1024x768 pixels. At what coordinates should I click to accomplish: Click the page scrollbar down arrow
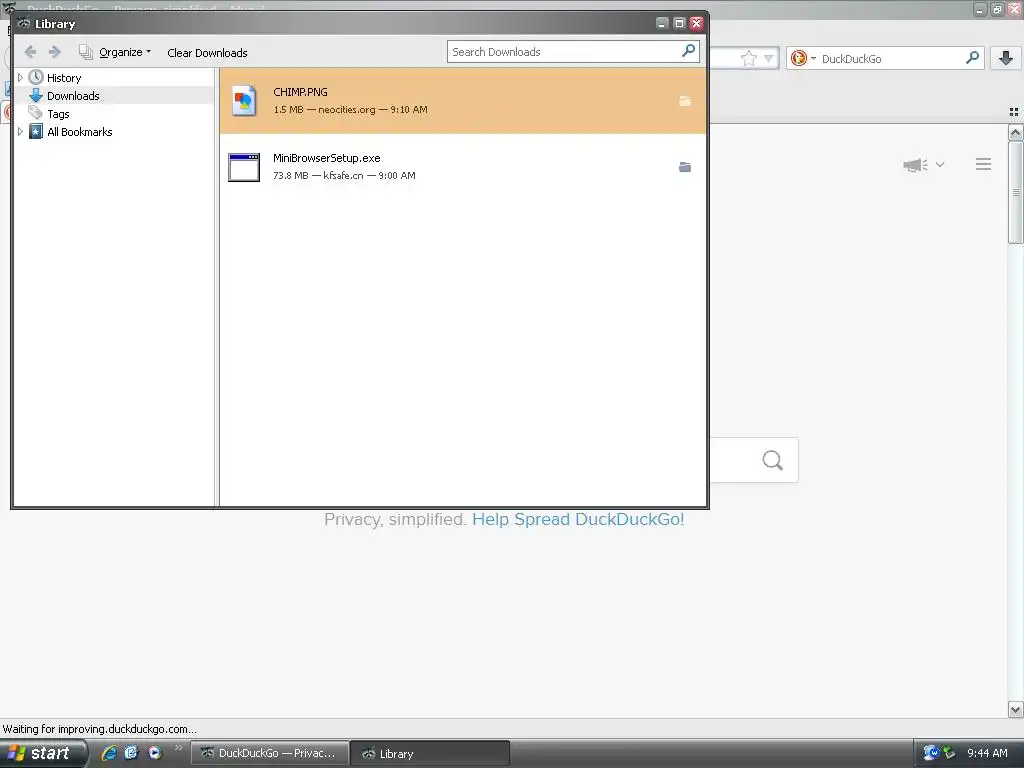(x=1016, y=709)
